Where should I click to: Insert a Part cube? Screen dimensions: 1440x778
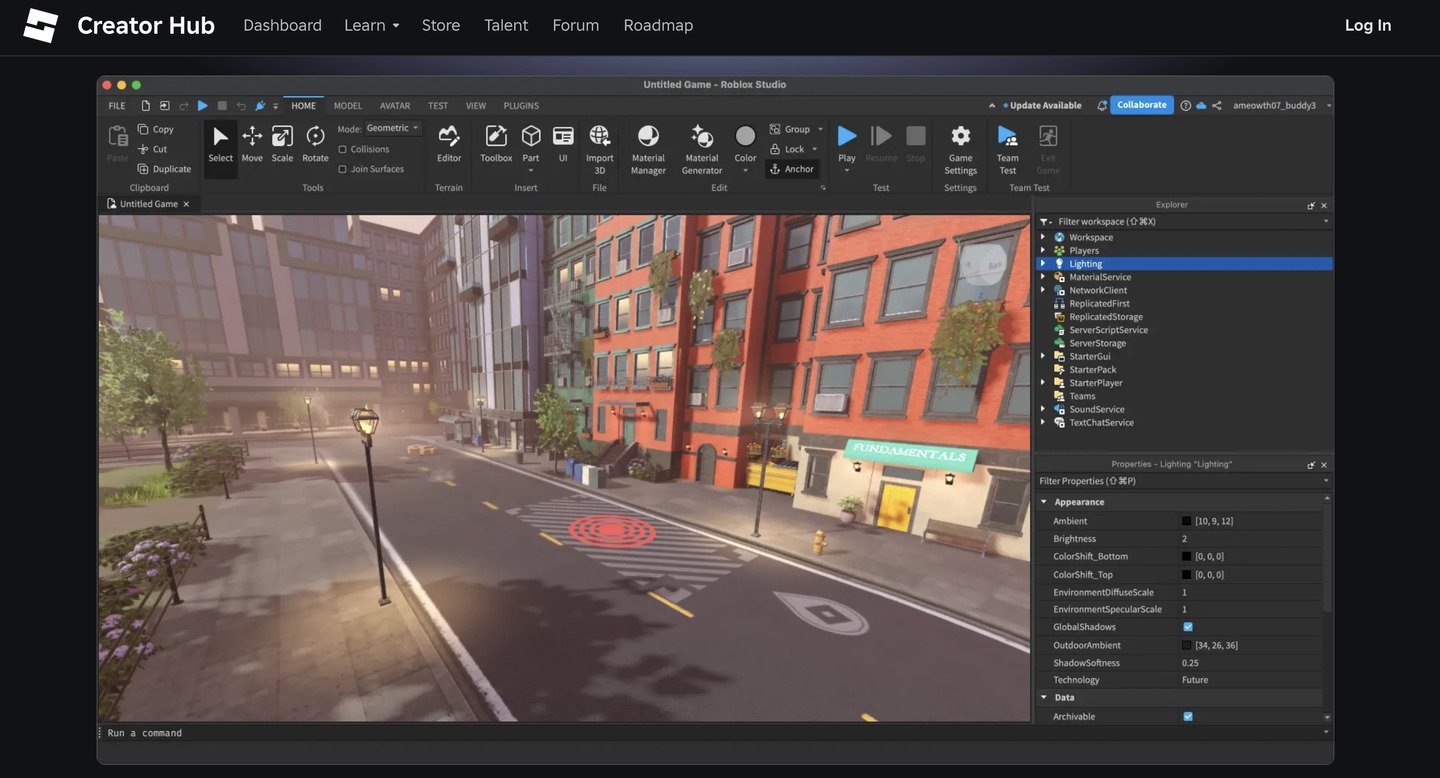click(x=531, y=144)
